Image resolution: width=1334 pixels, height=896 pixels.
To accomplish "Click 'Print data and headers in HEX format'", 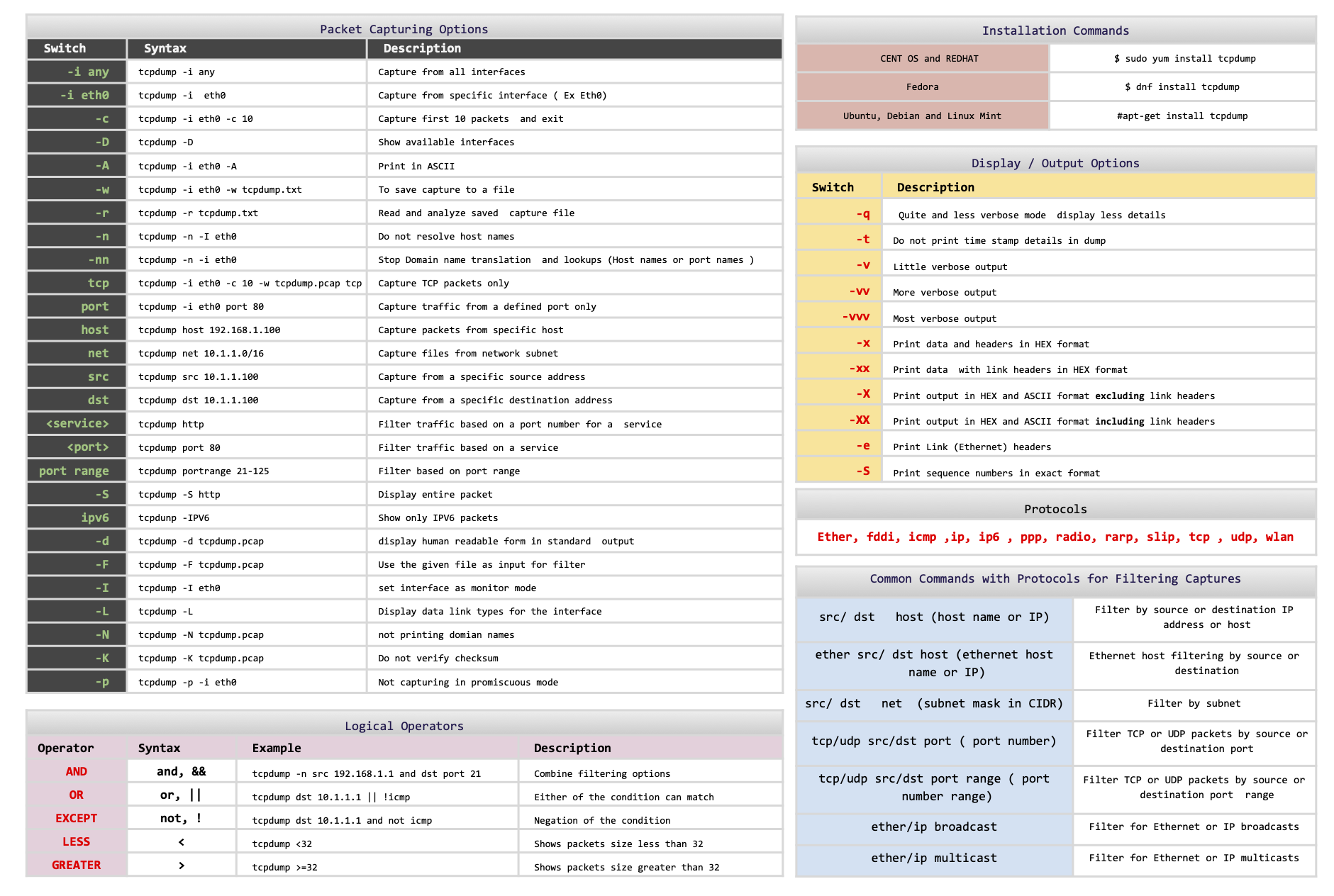I will (x=991, y=345).
